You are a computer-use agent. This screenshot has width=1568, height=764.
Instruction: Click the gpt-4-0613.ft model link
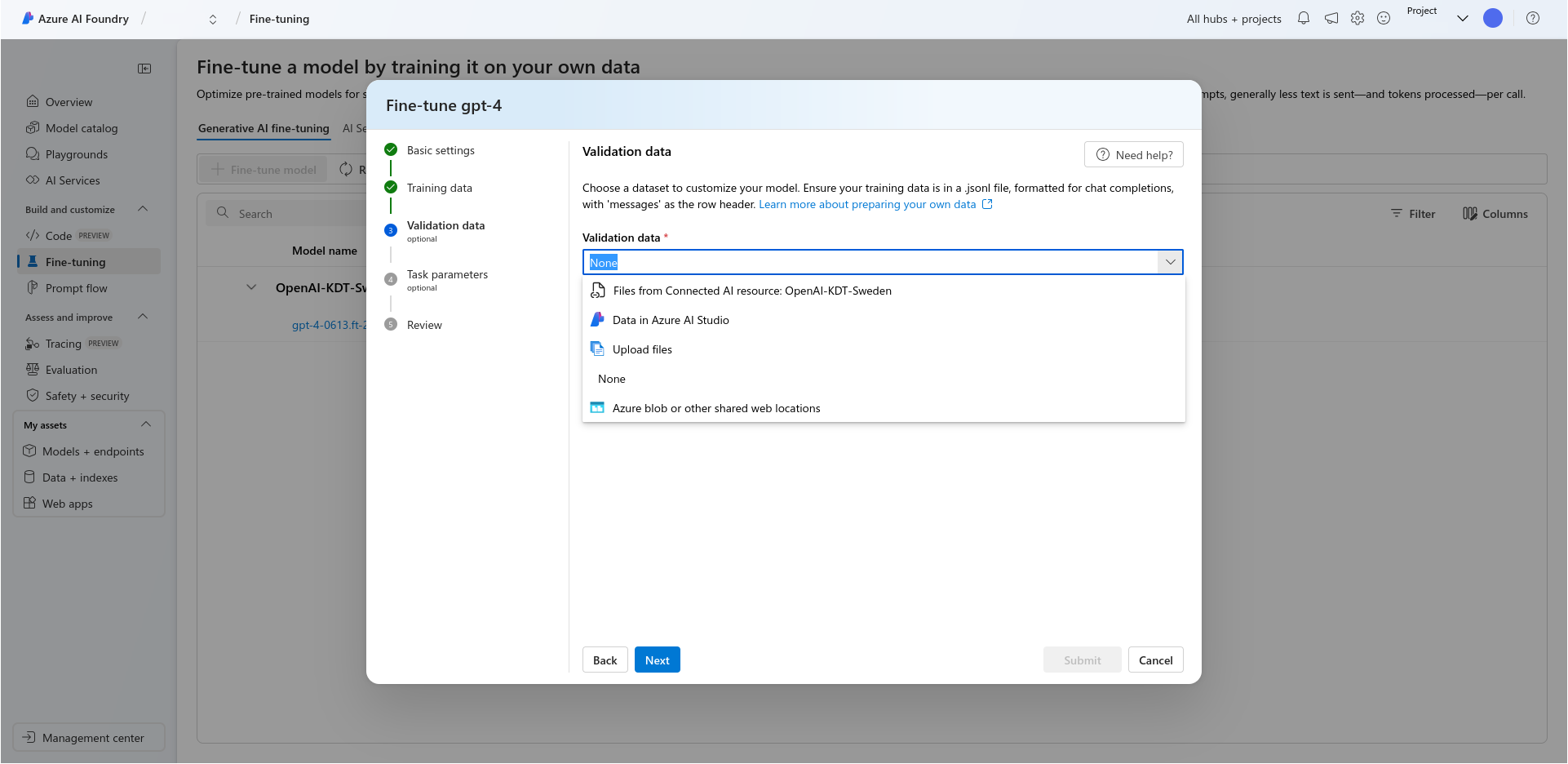[x=330, y=325]
